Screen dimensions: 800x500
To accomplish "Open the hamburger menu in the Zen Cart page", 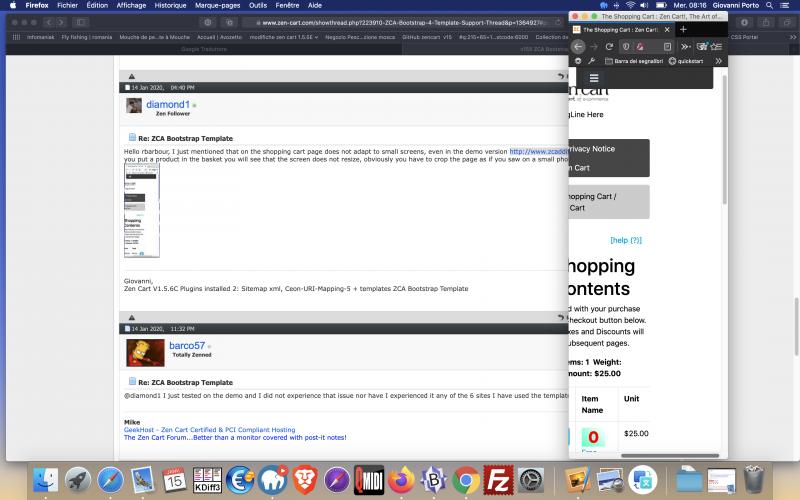I will 594,78.
